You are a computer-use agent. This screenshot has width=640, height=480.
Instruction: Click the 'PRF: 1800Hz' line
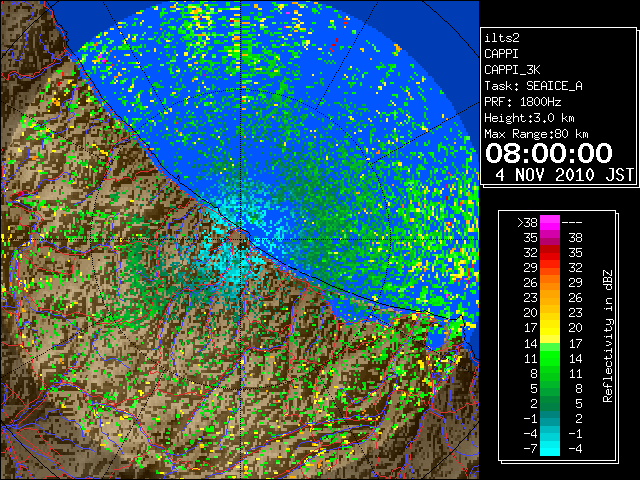pyautogui.click(x=522, y=102)
